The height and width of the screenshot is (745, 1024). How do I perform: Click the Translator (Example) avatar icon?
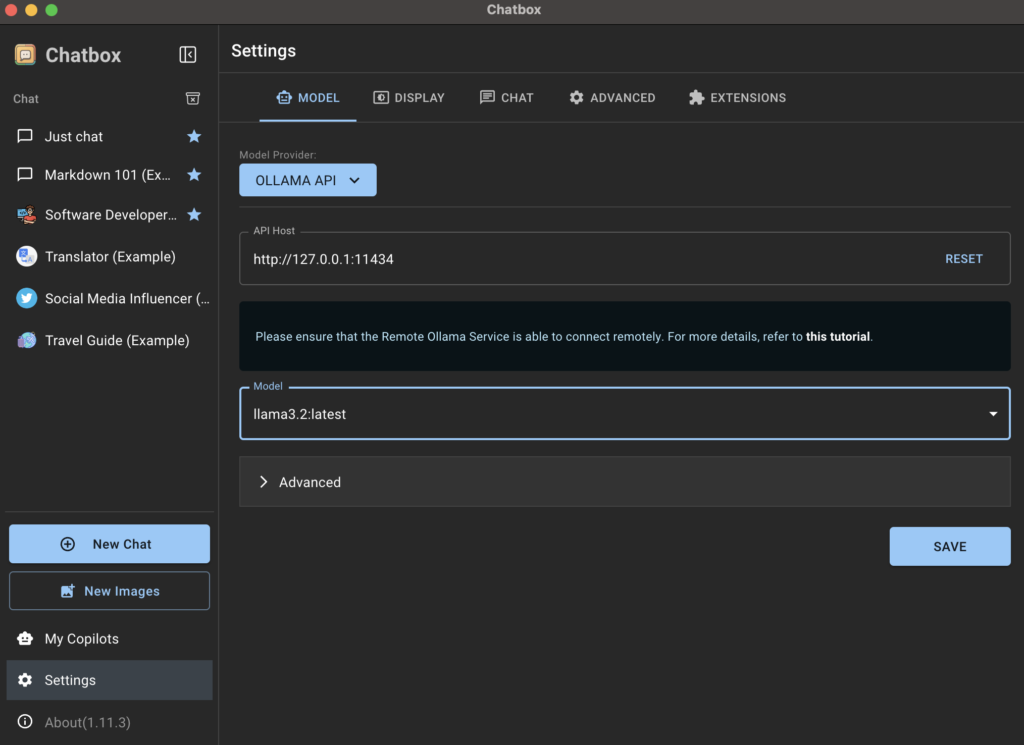coord(26,257)
